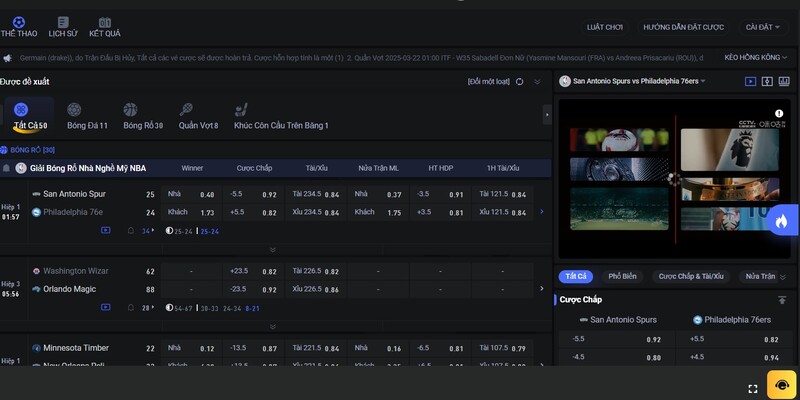The image size is (800, 400).
Task: Toggle notification bell for NBA league header
Action: (6, 168)
